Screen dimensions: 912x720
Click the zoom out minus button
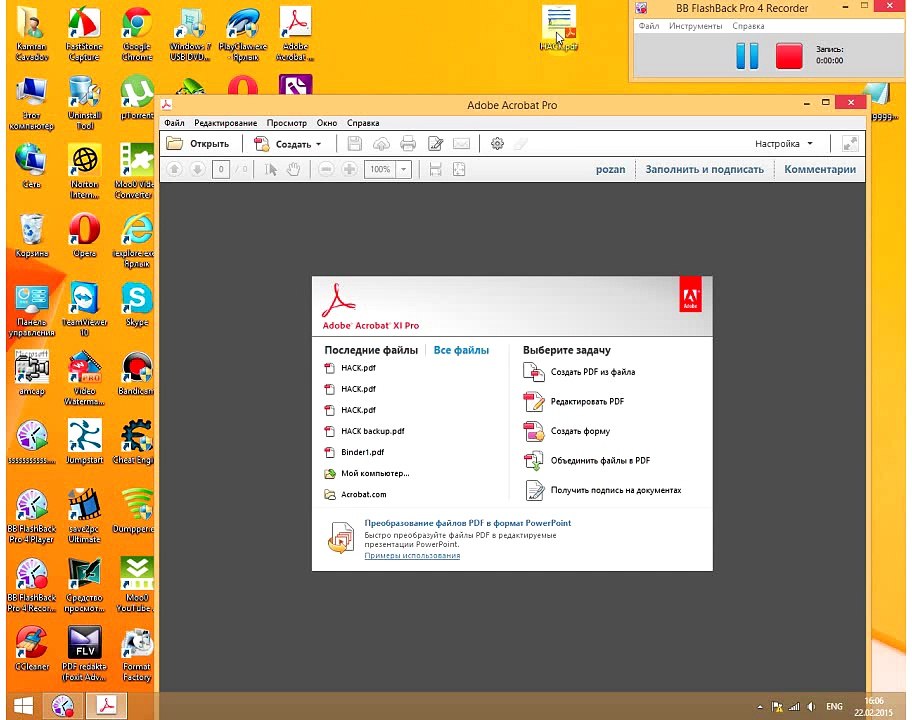click(x=326, y=169)
